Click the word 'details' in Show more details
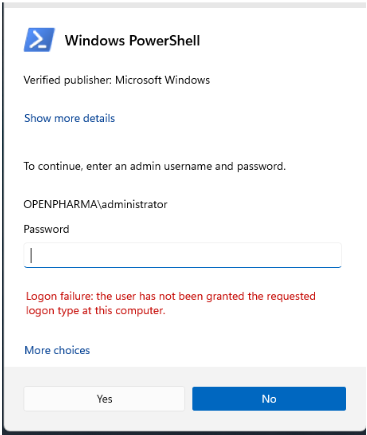367x435 pixels. 99,118
